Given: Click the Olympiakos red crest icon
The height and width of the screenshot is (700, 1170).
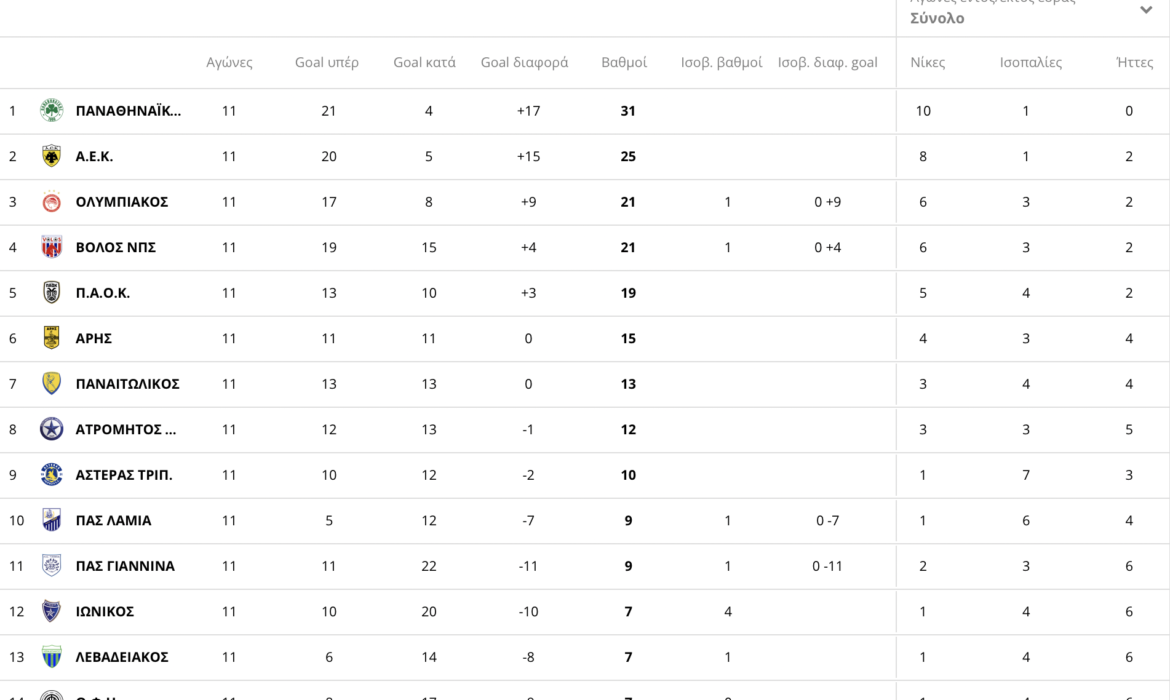Looking at the screenshot, I should point(51,202).
